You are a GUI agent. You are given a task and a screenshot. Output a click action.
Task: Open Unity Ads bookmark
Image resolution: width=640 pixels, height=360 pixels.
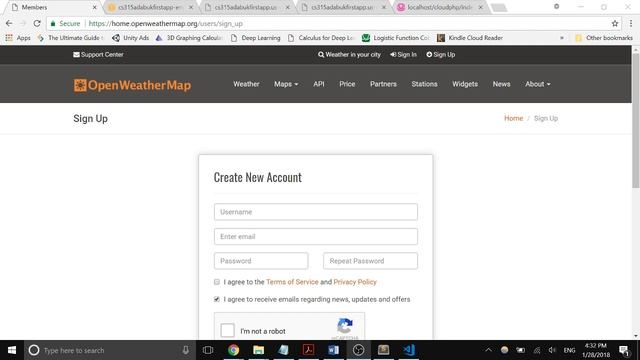(x=131, y=38)
